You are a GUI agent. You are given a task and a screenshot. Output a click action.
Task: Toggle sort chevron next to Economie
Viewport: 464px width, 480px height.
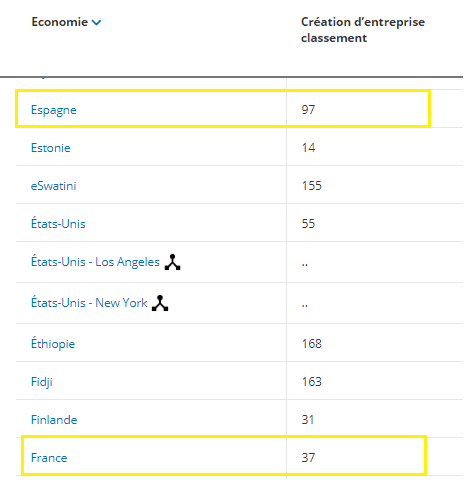96,22
